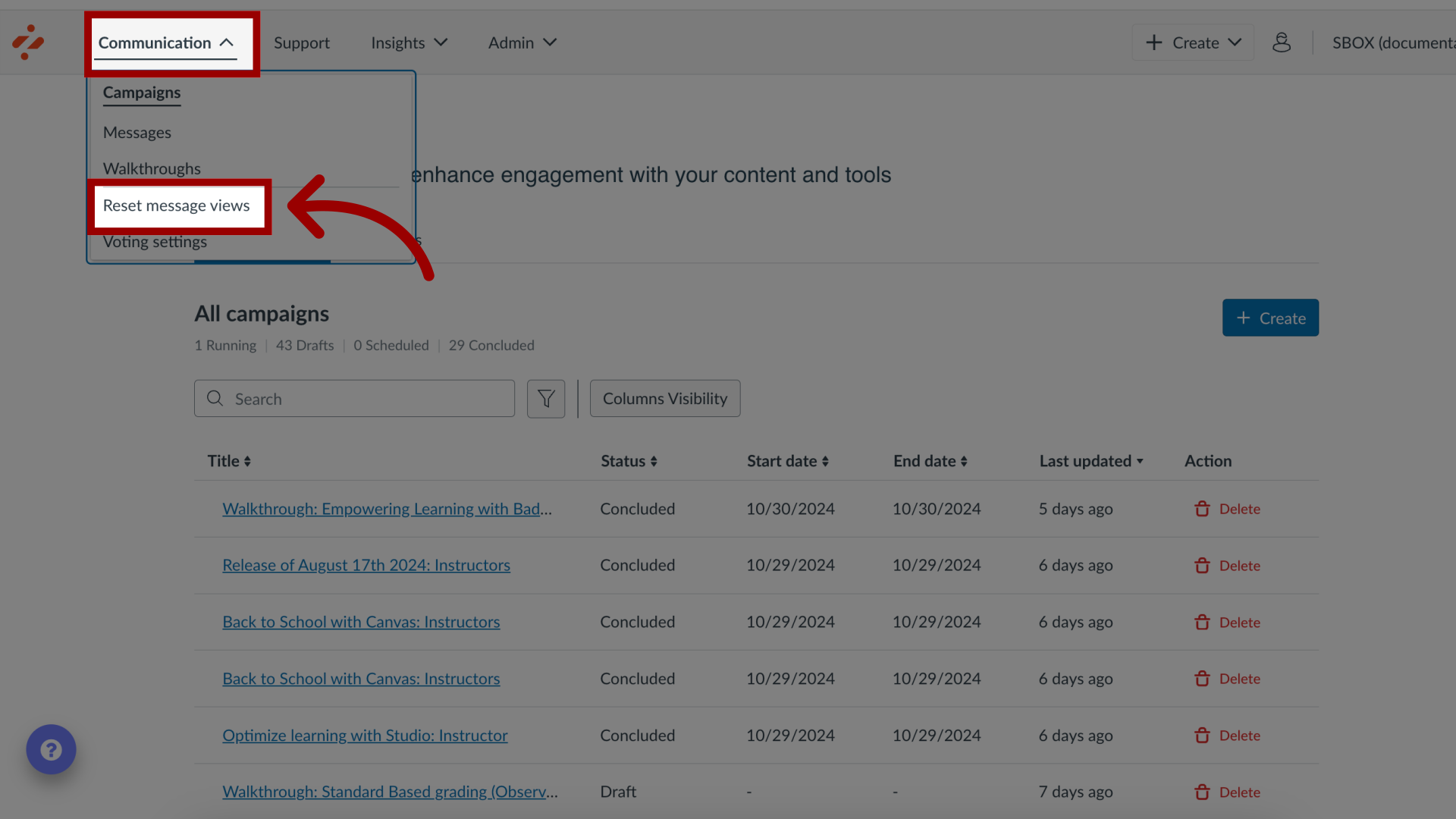Screen dimensions: 1456x819
Task: Sort campaigns by Last updated
Action: click(1091, 461)
